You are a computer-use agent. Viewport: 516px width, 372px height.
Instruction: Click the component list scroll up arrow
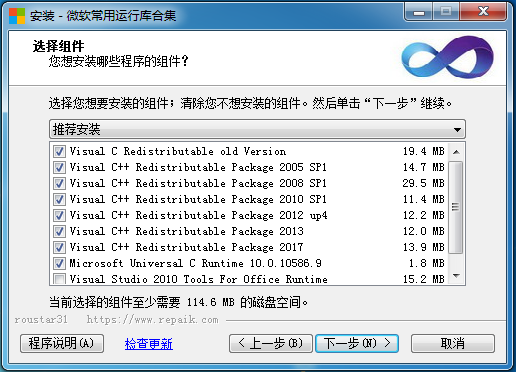point(456,152)
